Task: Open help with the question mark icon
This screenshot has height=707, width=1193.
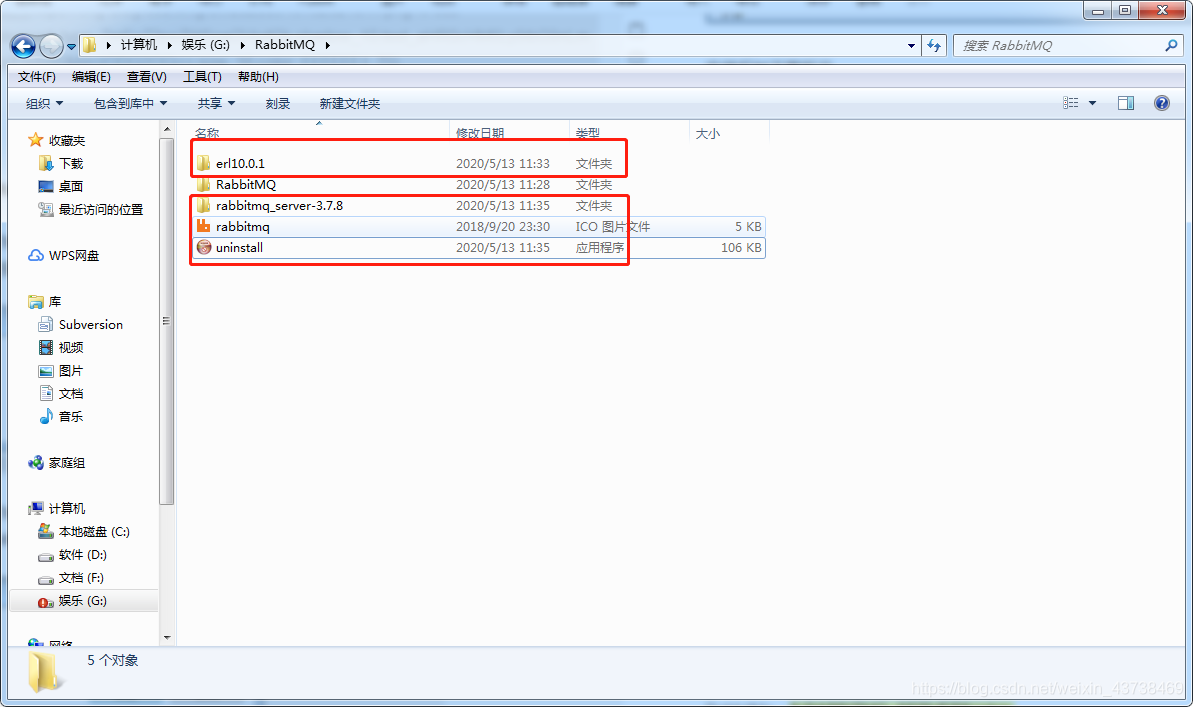Action: [x=1161, y=103]
